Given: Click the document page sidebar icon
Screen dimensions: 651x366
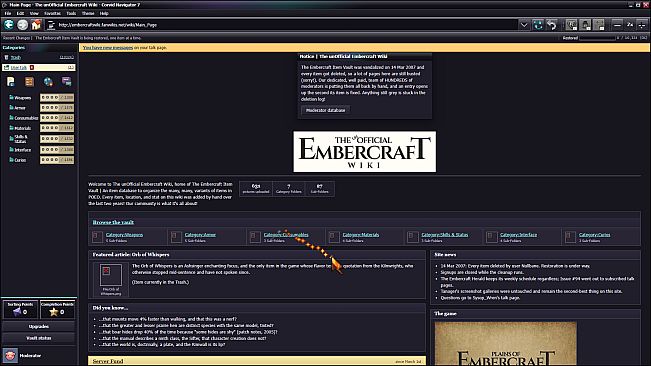Looking at the screenshot, I should pos(11,82).
